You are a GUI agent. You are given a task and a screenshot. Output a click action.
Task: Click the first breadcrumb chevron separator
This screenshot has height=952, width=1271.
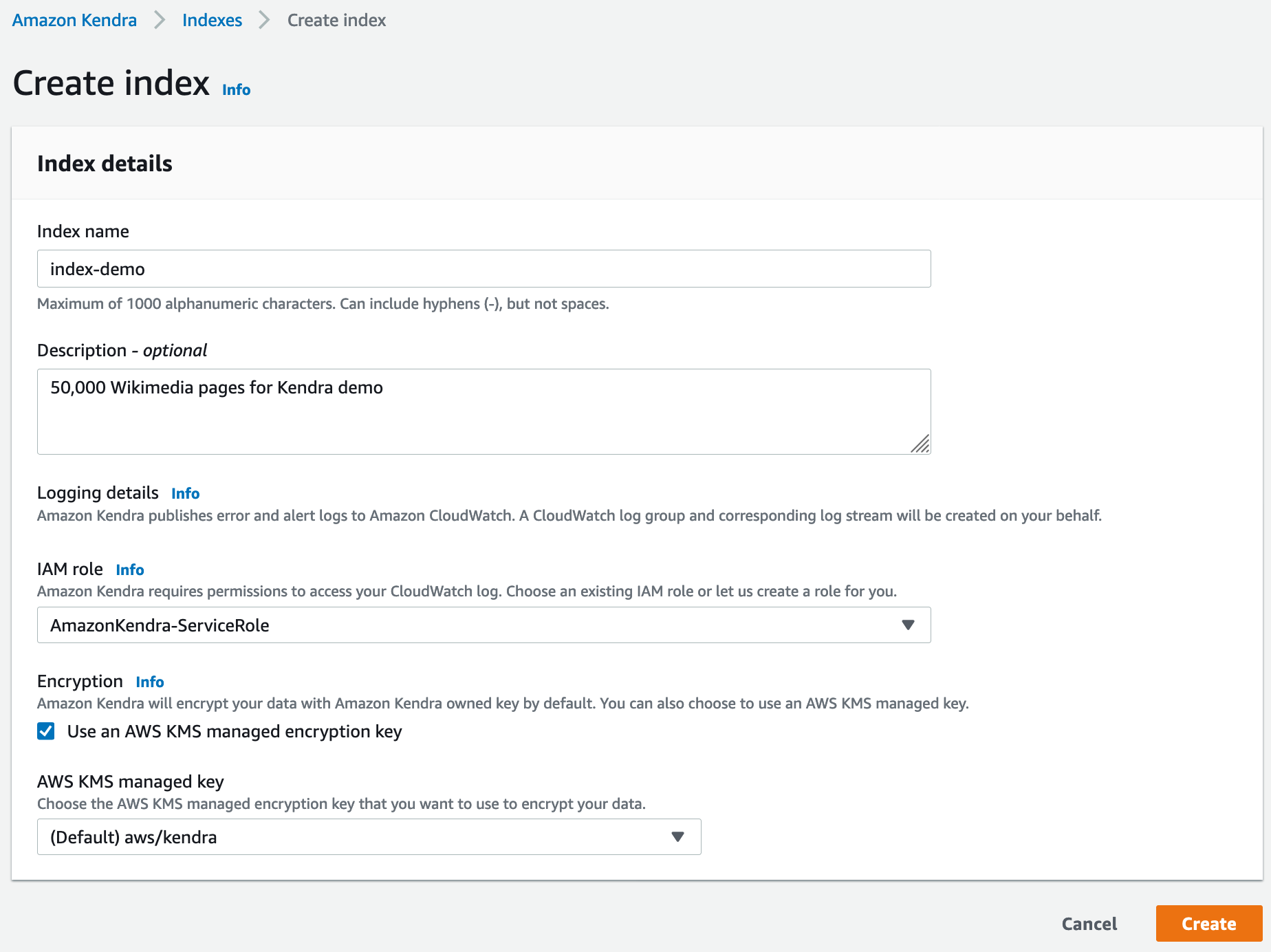point(160,20)
